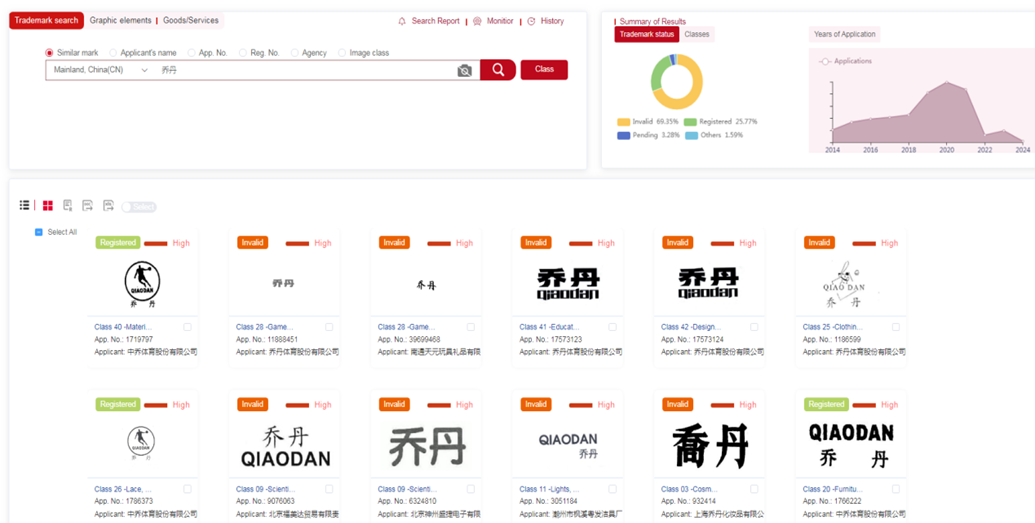Screen dimensions: 1035x523
Task: Click the red magnifier search button
Action: 498,70
